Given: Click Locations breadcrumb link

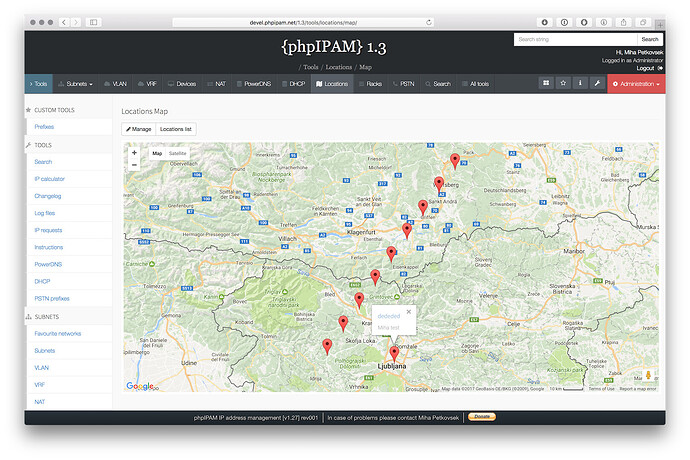Looking at the screenshot, I should 338,67.
